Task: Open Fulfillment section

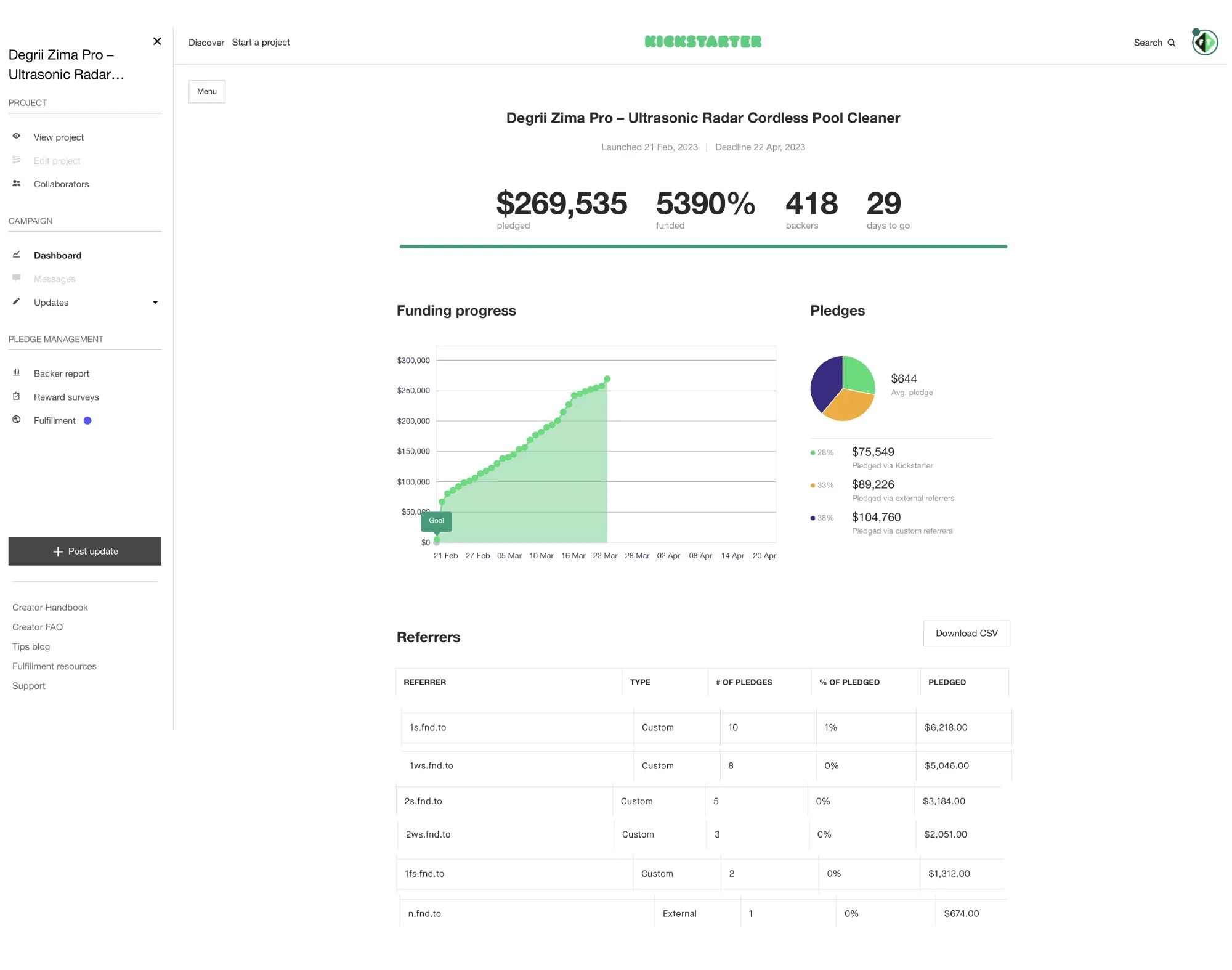Action: click(54, 421)
